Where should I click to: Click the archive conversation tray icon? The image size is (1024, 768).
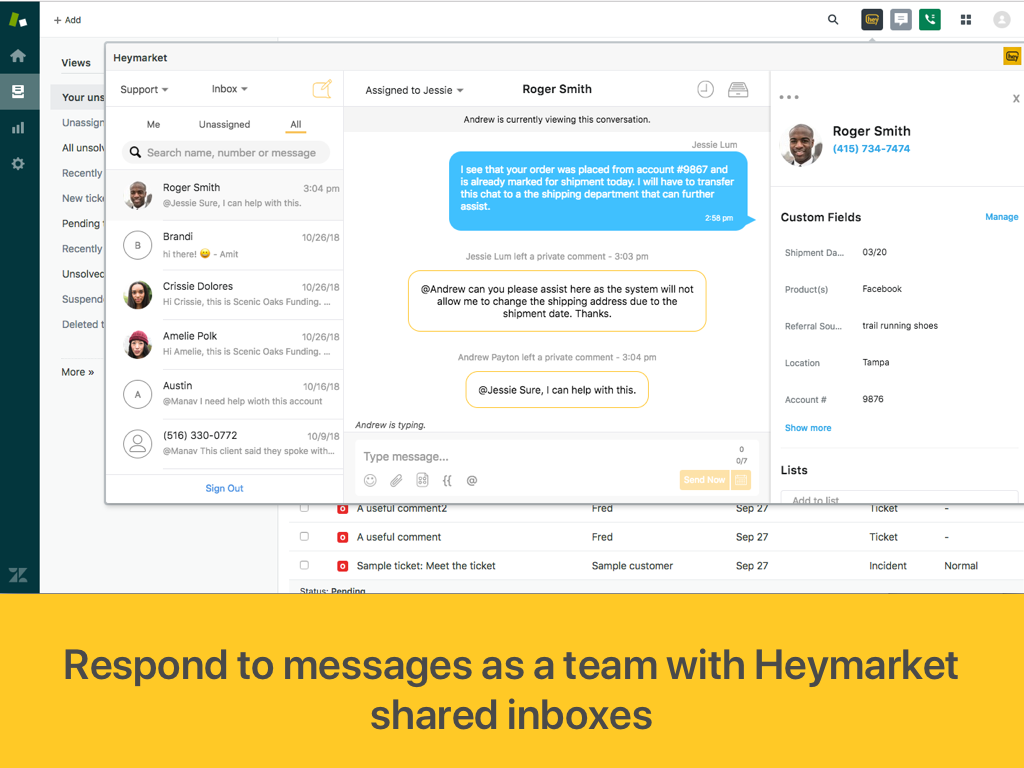tap(738, 89)
